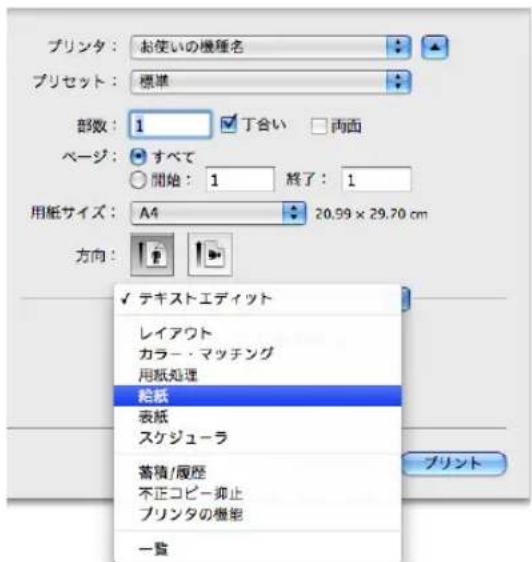The height and width of the screenshot is (562, 532).
Task: Choose highlighted 給紙 menu entry
Action: coord(257,396)
